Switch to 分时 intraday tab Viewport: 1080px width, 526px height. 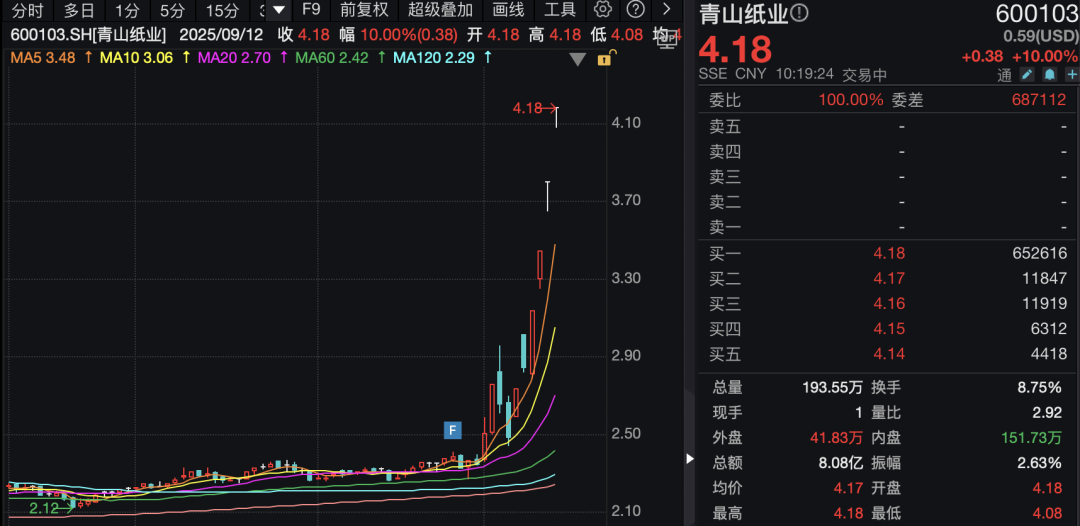(x=27, y=10)
